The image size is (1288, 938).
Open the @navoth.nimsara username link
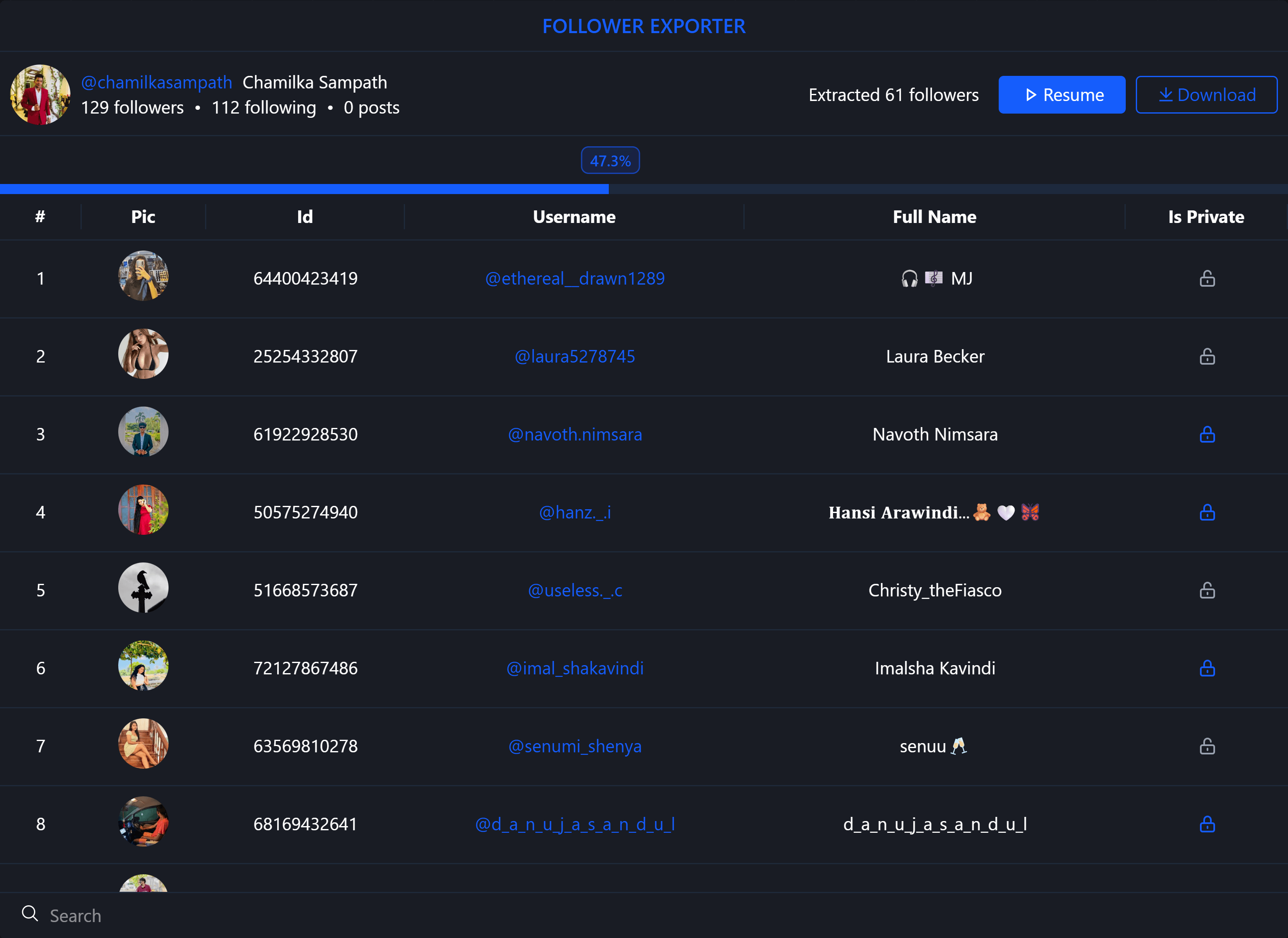[x=575, y=434]
